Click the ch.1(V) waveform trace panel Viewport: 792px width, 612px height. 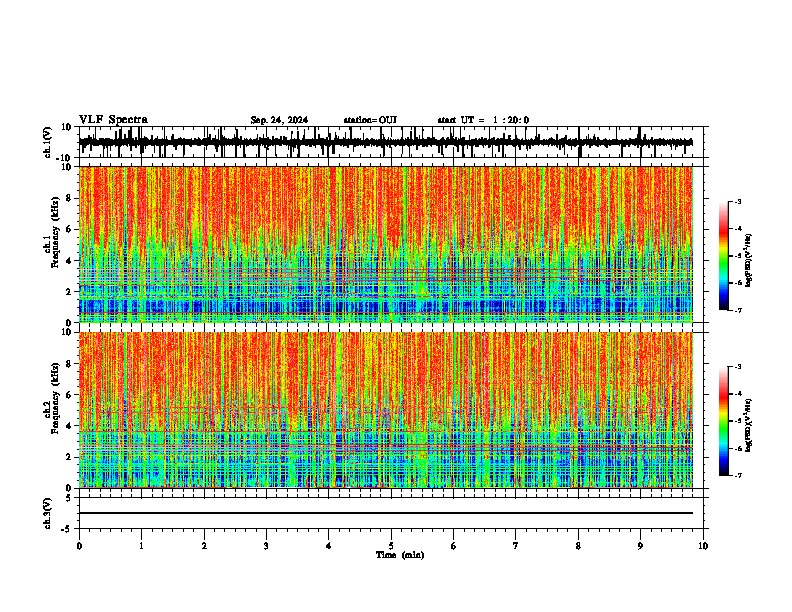[x=391, y=142]
